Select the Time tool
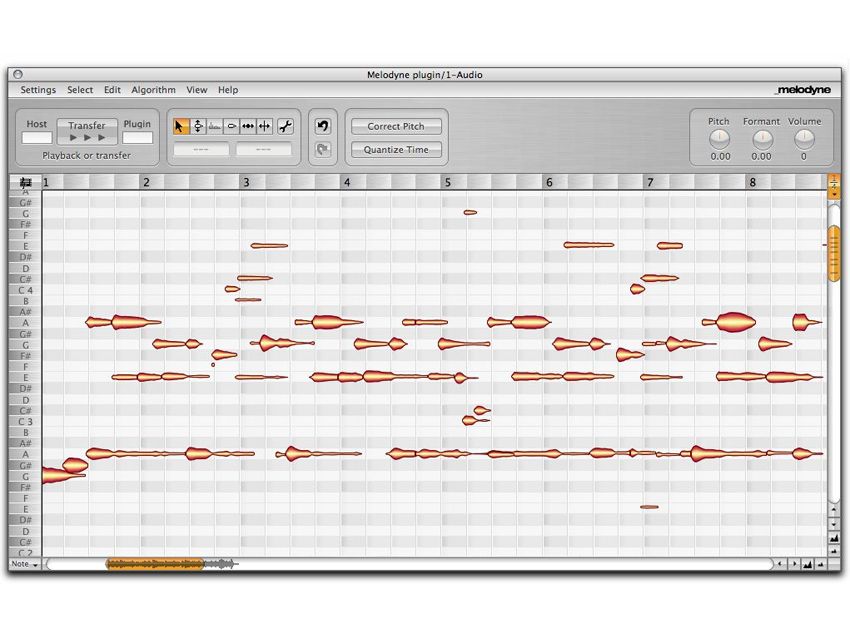 [x=264, y=126]
